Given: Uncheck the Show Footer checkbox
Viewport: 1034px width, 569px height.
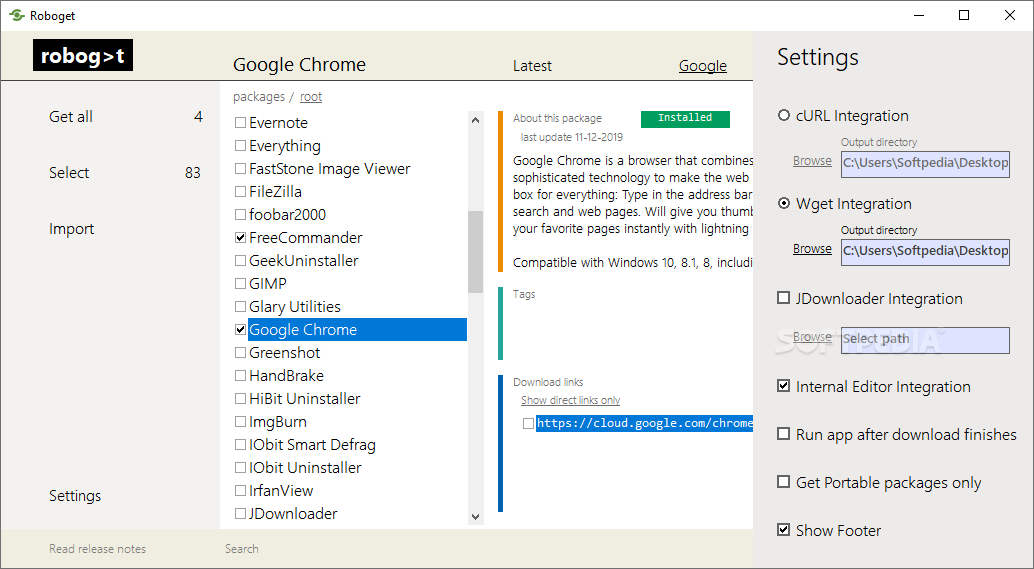Looking at the screenshot, I should [x=783, y=529].
